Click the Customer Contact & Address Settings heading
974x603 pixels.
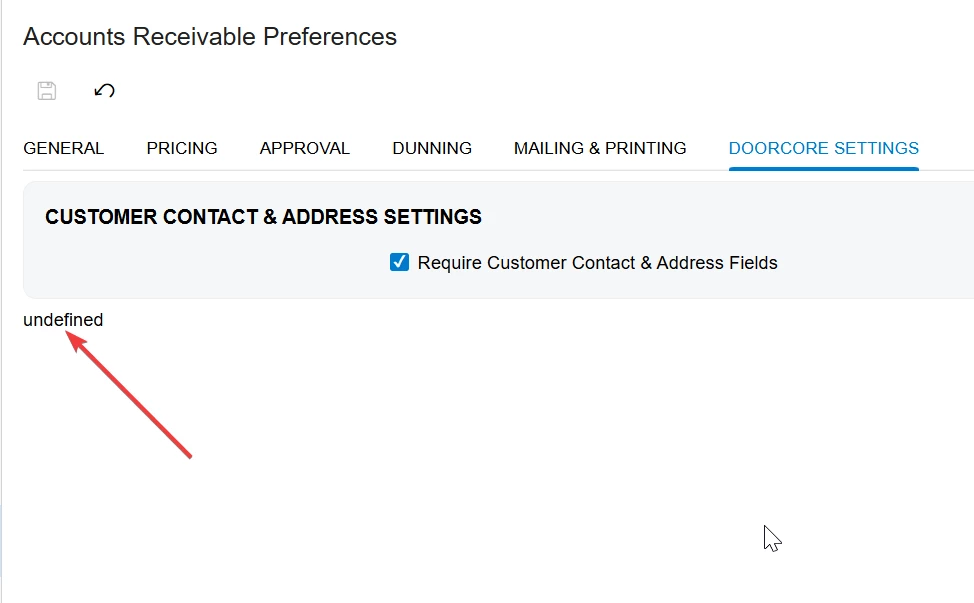263,217
